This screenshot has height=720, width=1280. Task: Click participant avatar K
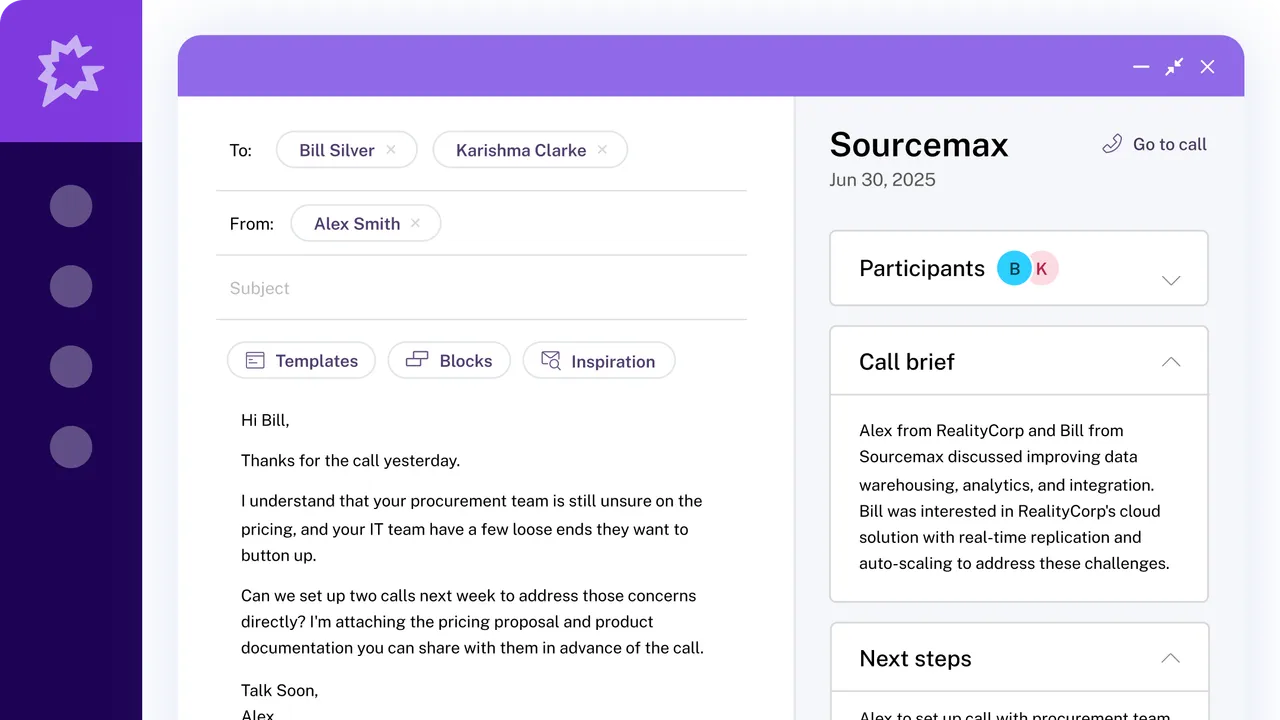click(x=1042, y=268)
